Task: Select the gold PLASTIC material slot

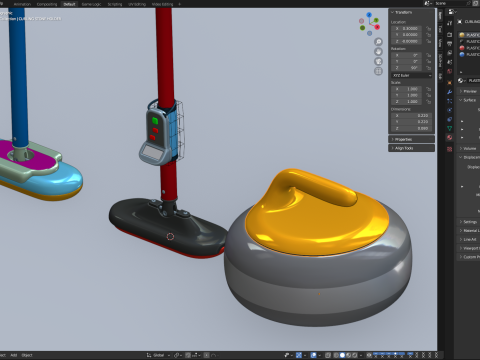Action: 469,35
